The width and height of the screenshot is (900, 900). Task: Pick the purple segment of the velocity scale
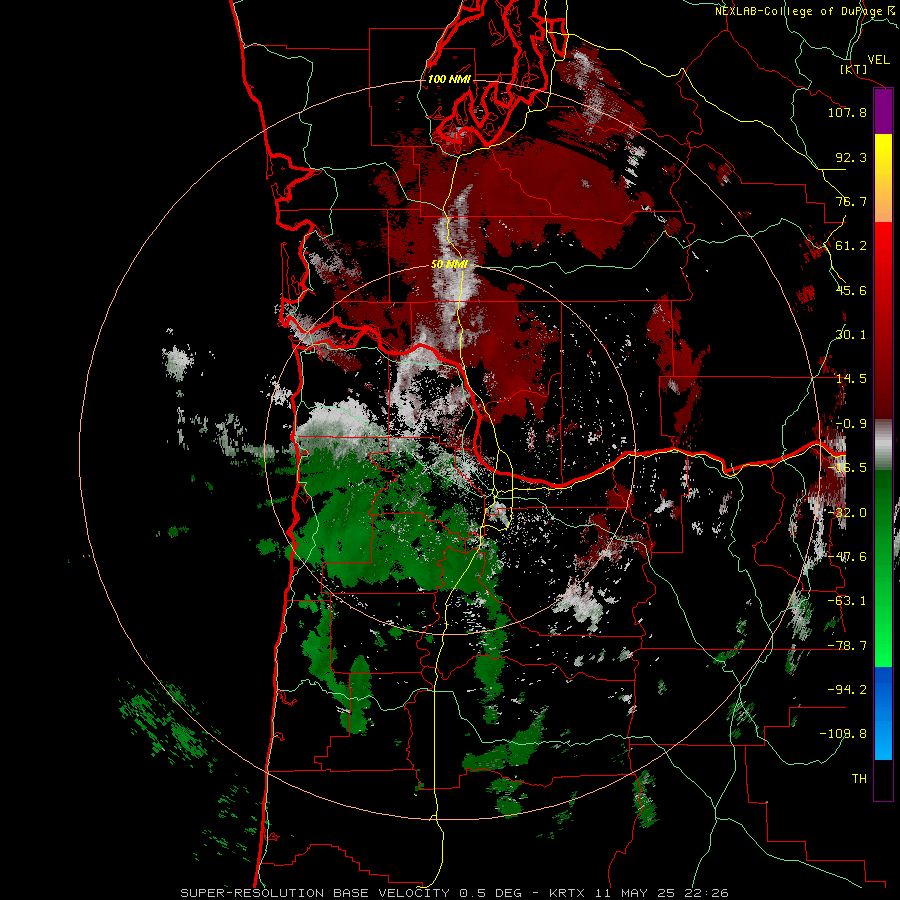(x=883, y=111)
